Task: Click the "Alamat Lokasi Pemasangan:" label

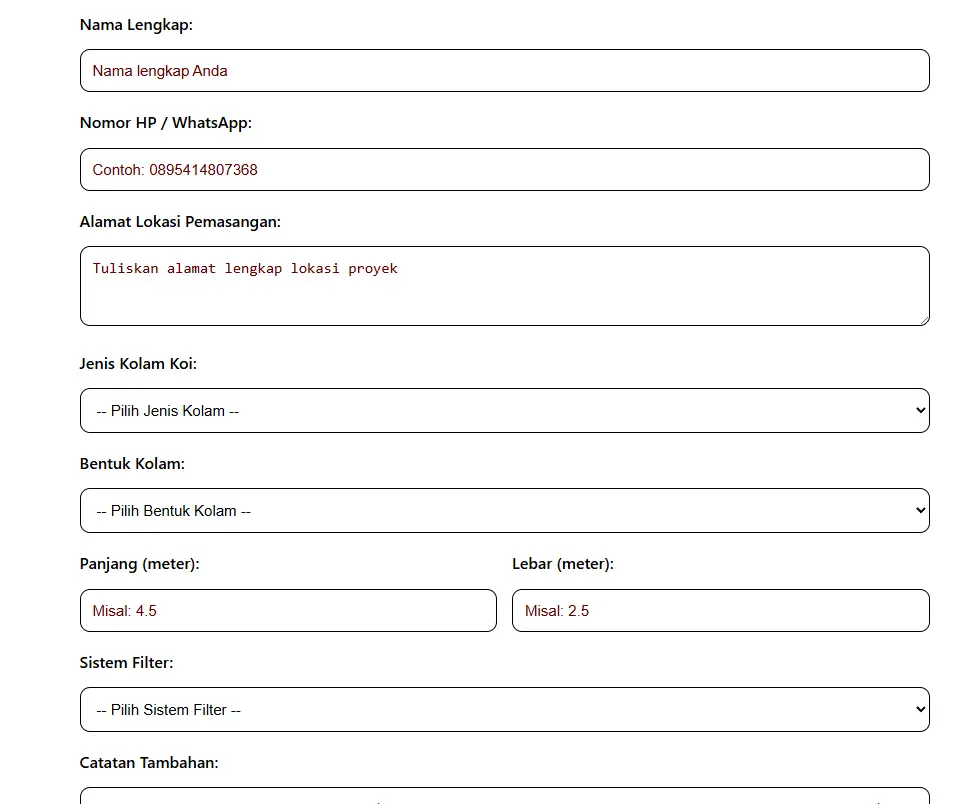Action: 180,222
